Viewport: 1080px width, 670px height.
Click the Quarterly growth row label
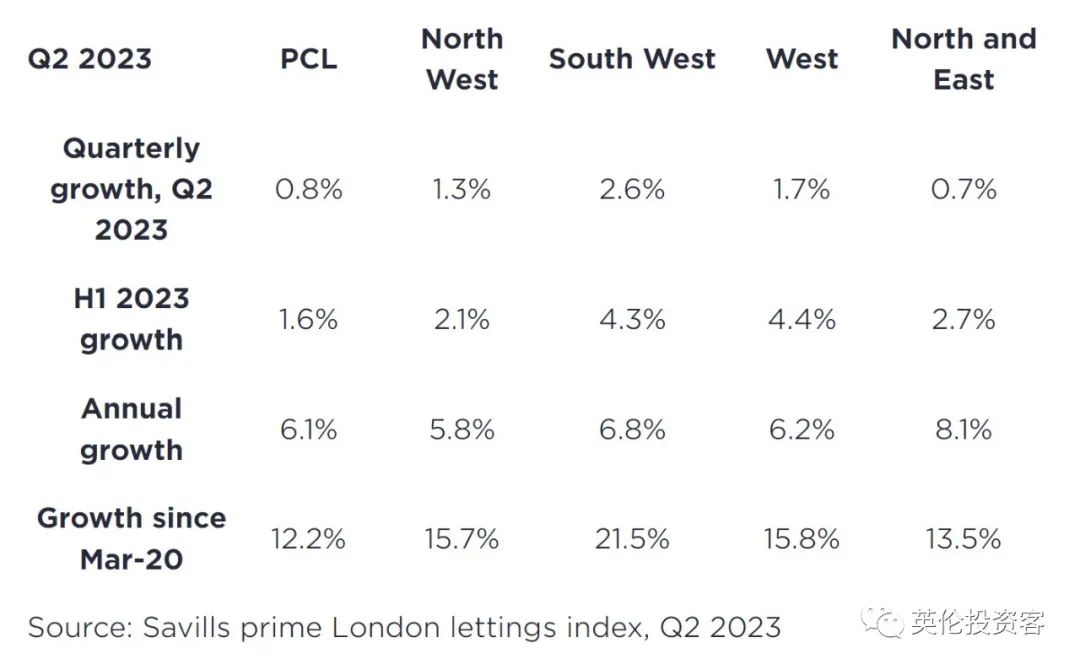(131, 189)
